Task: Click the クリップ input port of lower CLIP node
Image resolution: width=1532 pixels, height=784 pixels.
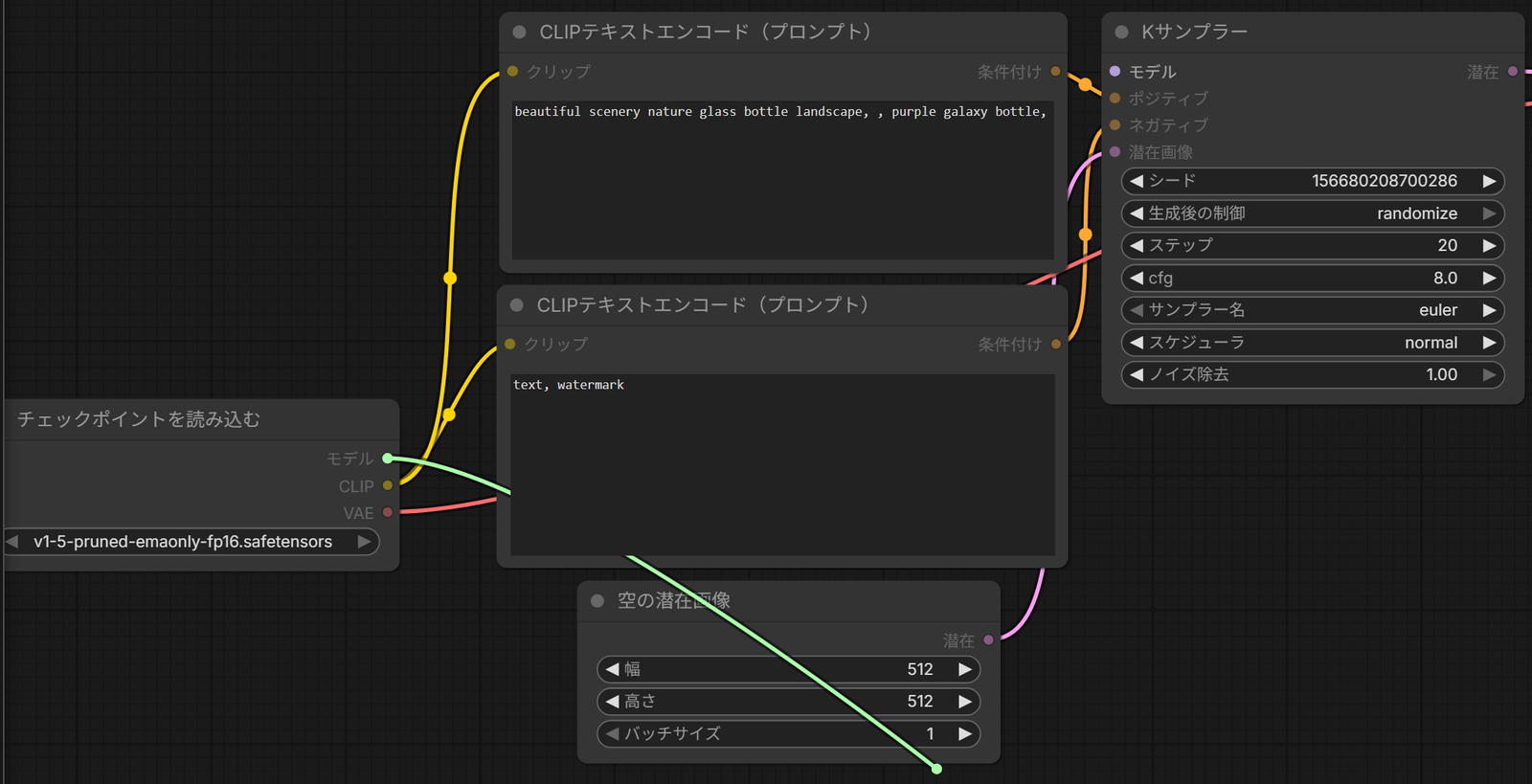Action: pyautogui.click(x=509, y=344)
